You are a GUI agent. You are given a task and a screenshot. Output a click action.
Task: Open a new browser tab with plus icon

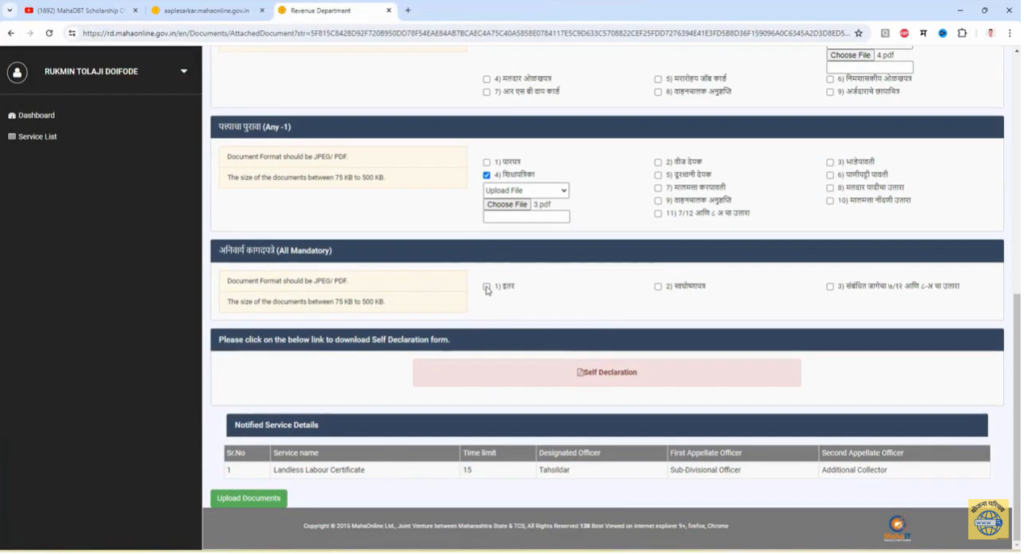(x=408, y=10)
